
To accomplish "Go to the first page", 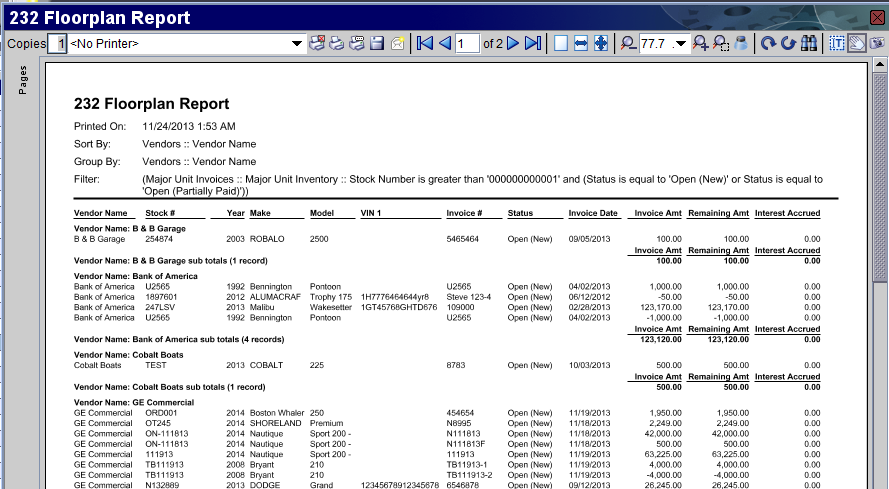I will 424,43.
